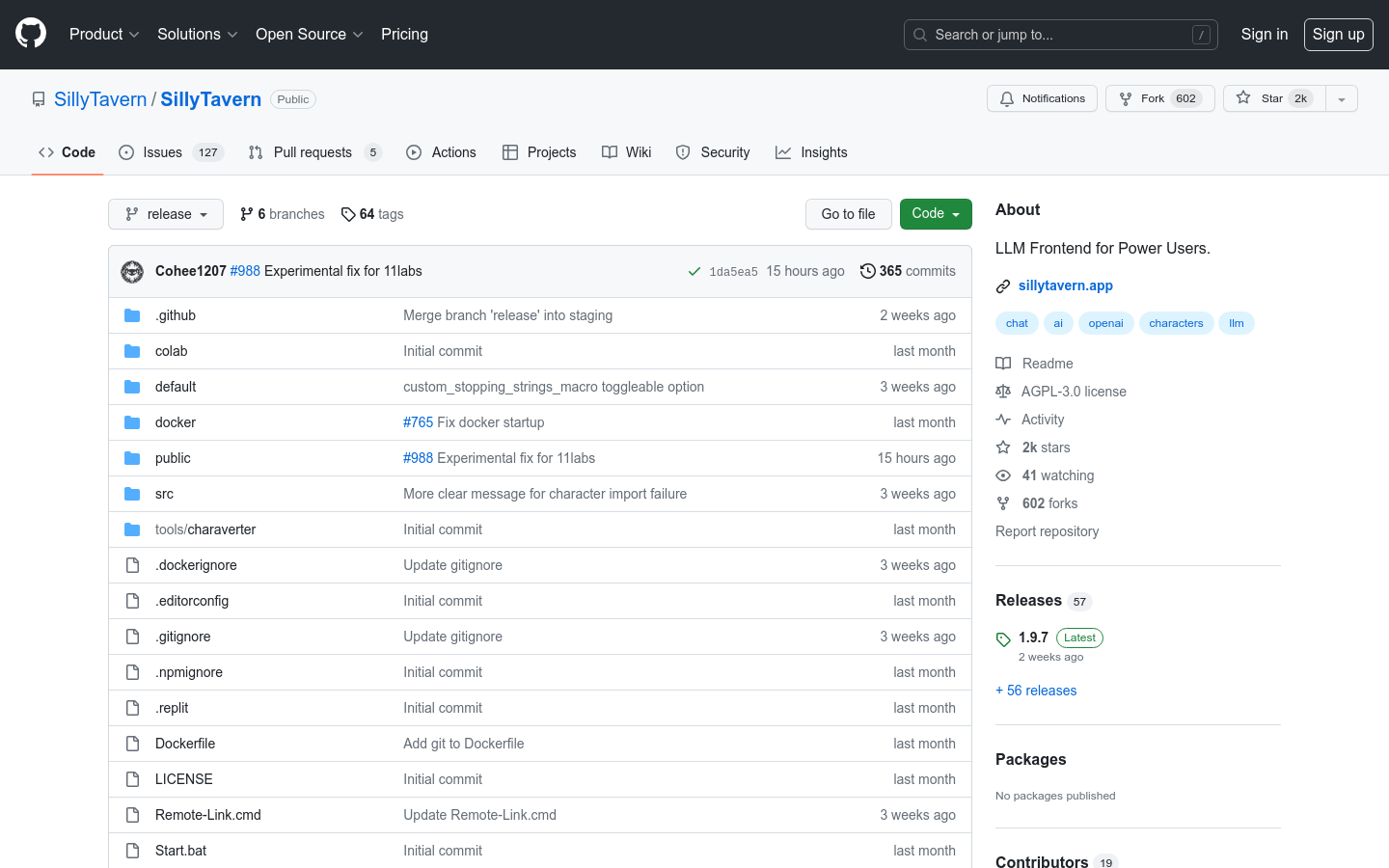Click the chat topic tag
This screenshot has width=1389, height=868.
click(x=1017, y=323)
